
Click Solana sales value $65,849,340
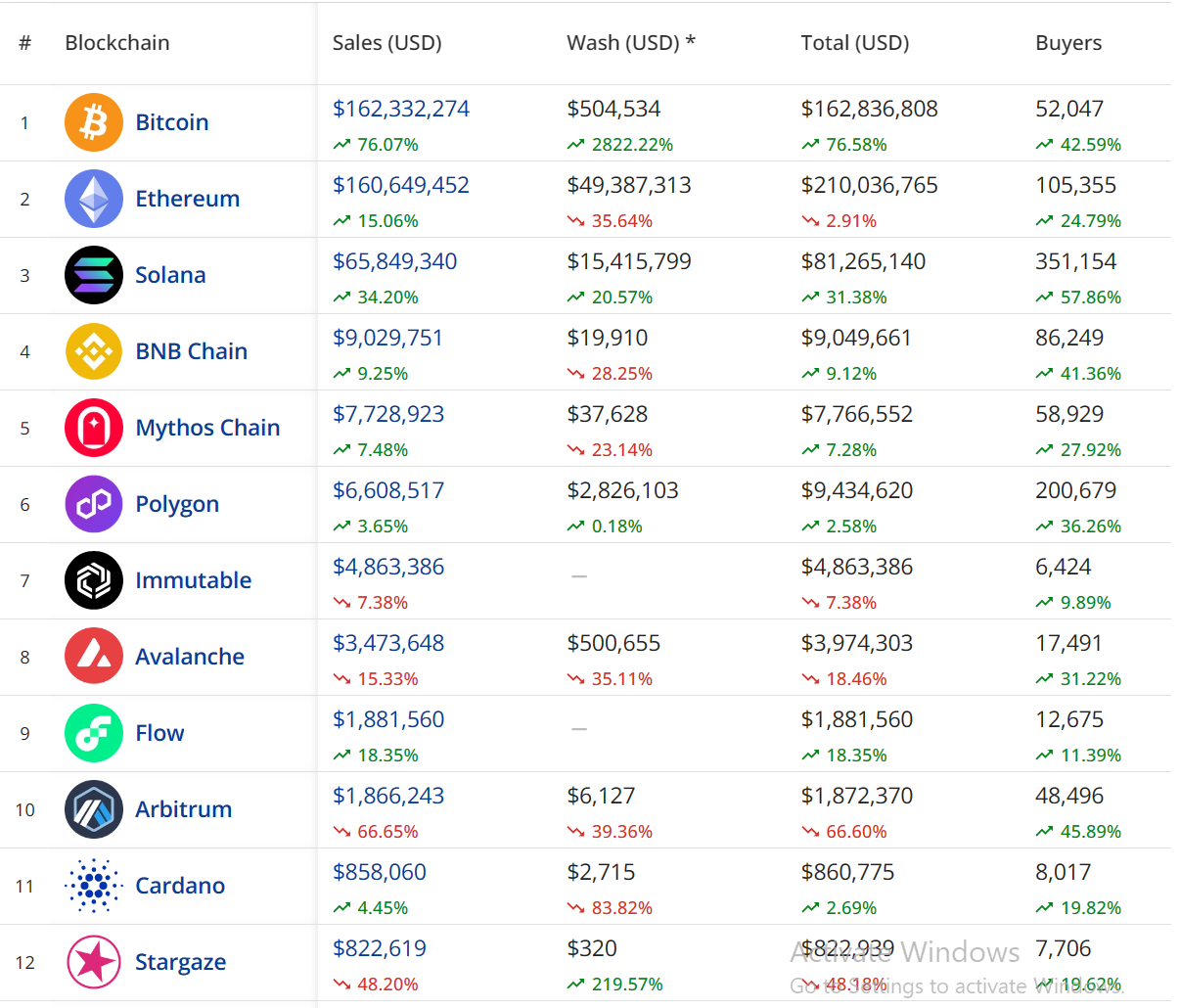pyautogui.click(x=394, y=261)
